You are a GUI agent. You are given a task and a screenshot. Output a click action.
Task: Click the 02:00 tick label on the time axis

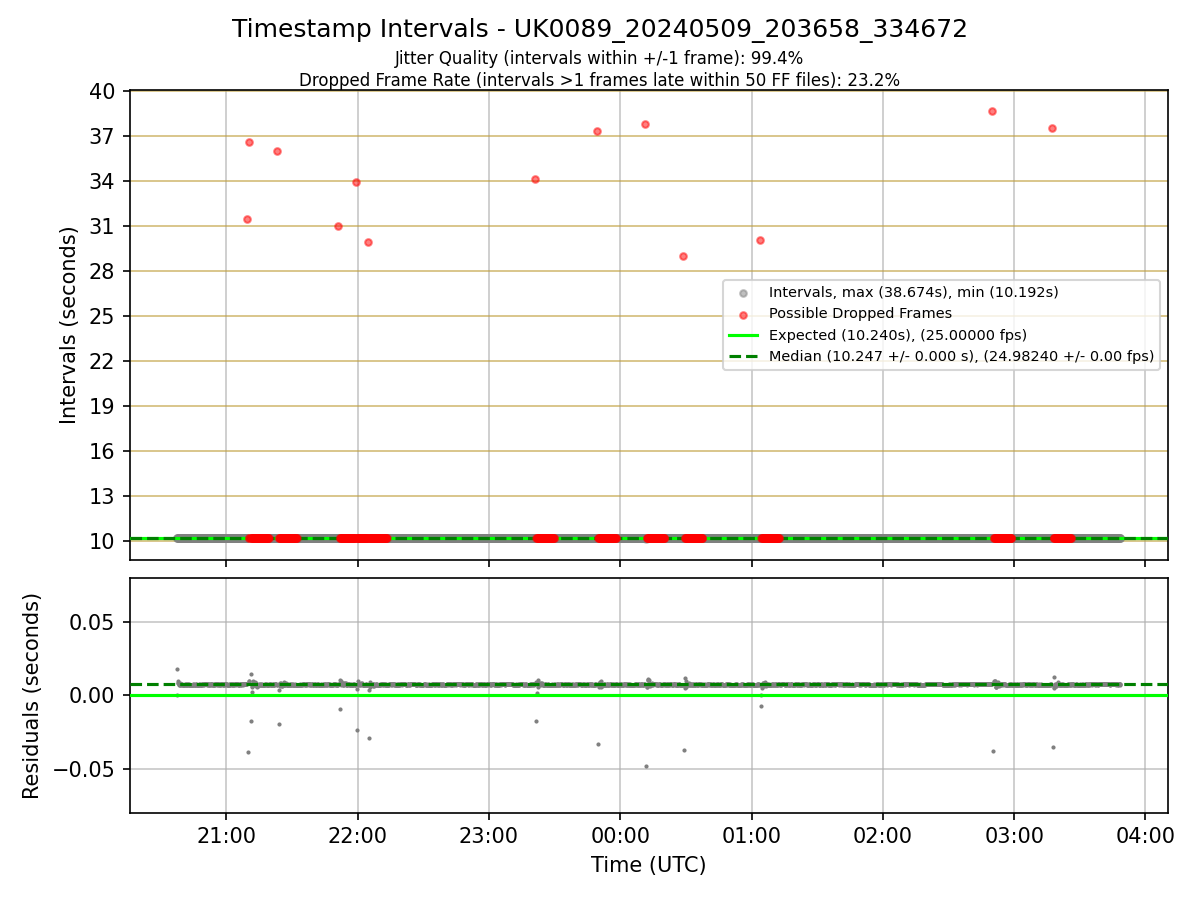(883, 834)
